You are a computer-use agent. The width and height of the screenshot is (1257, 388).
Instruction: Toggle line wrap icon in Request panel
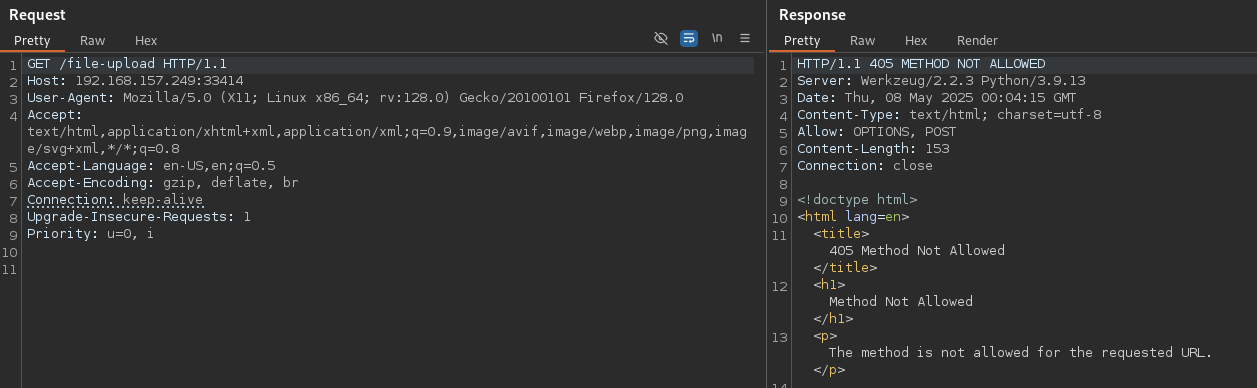(689, 38)
